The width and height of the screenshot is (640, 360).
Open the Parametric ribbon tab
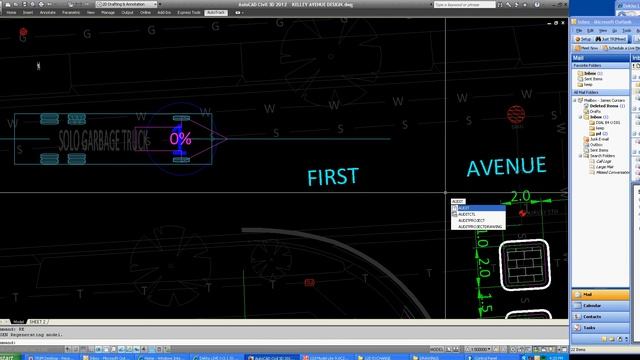tap(71, 13)
